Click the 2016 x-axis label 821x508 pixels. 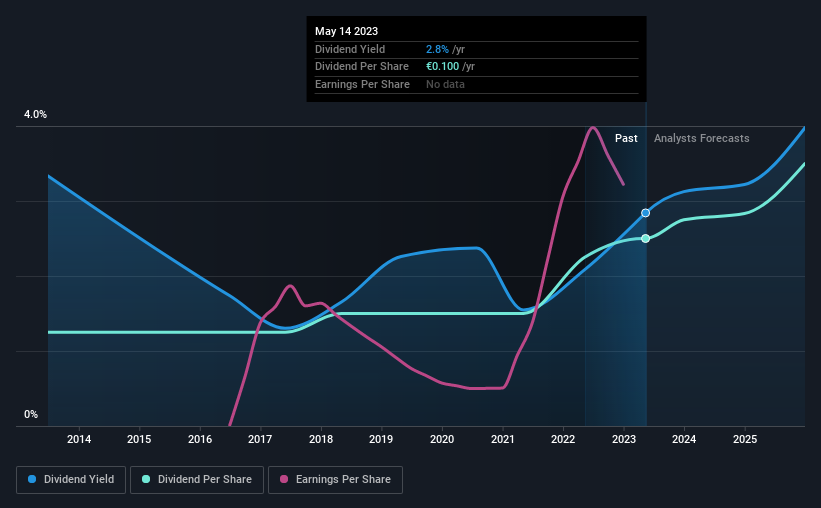[x=200, y=439]
